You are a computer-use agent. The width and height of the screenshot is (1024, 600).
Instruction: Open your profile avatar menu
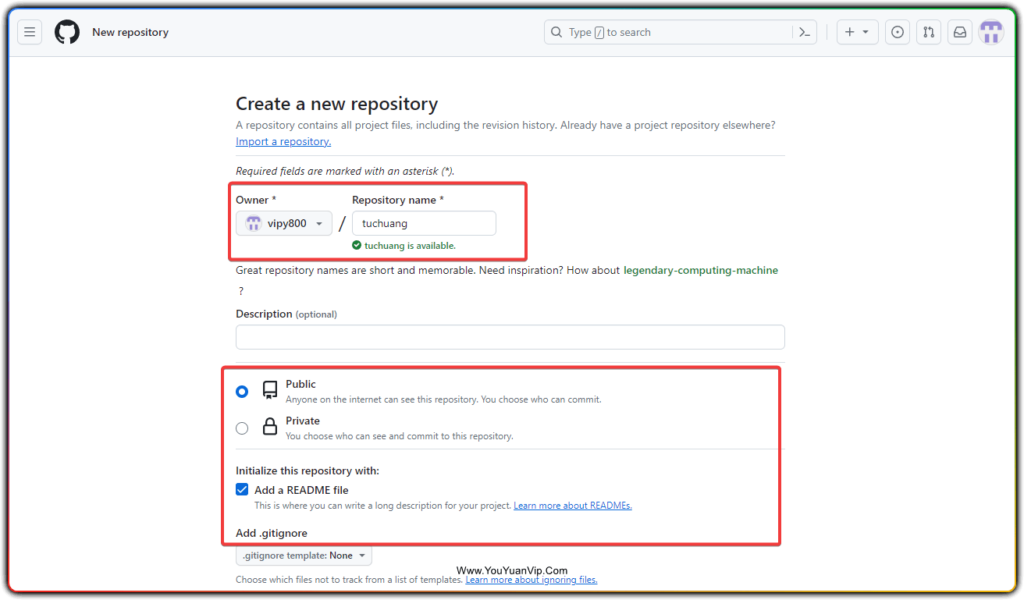click(991, 31)
